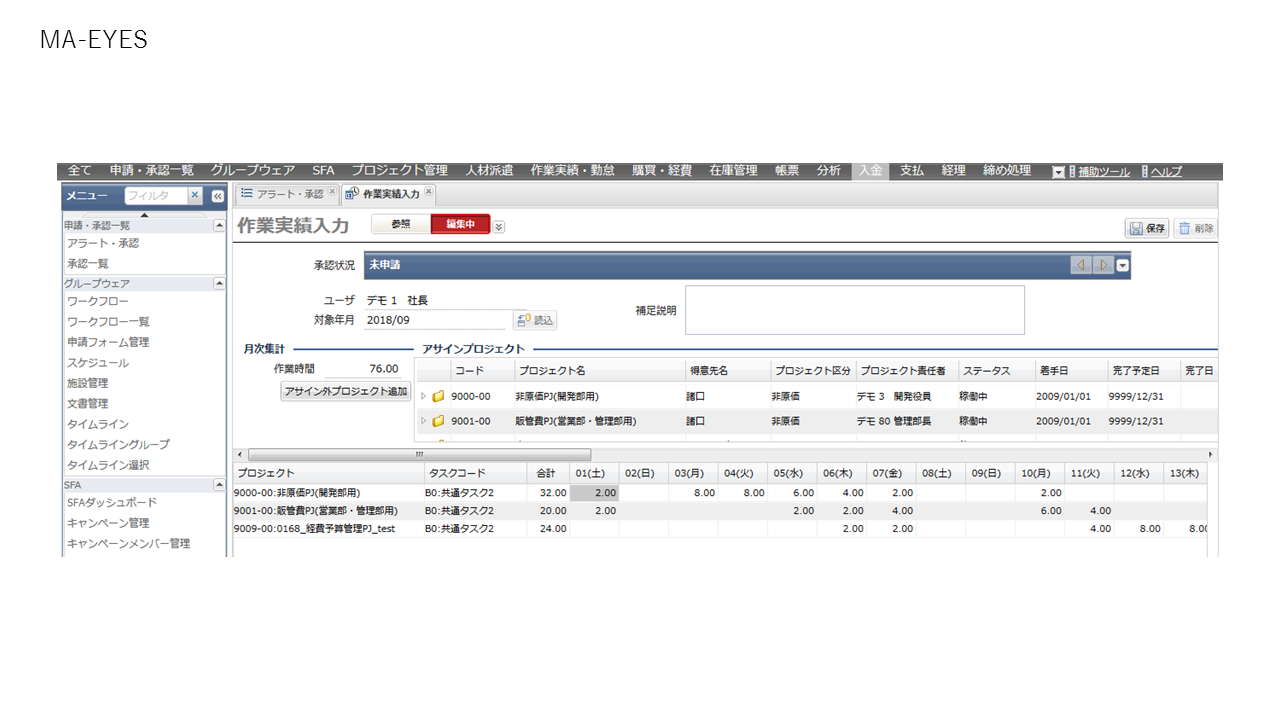Open 作業実績・勤怠 top menu
This screenshot has width=1280, height=720.
[x=572, y=171]
